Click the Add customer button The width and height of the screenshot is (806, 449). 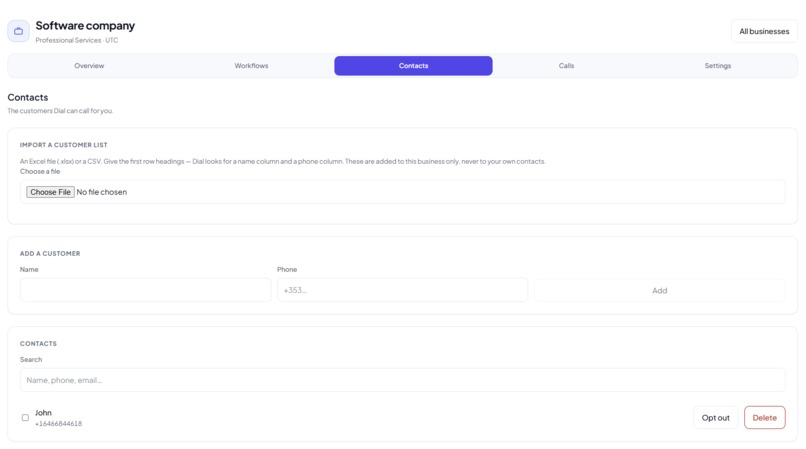tap(660, 291)
